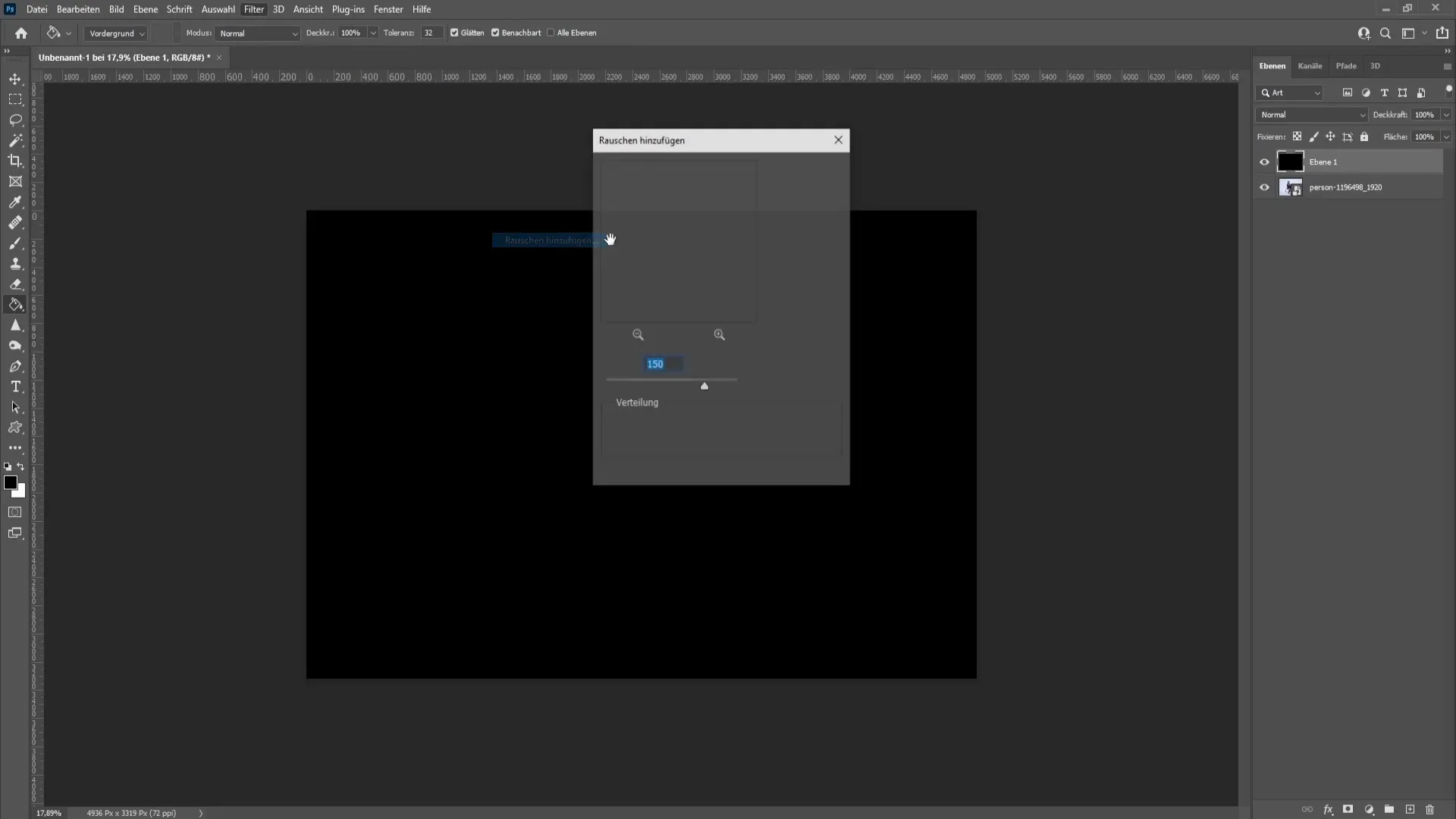Image resolution: width=1456 pixels, height=819 pixels.
Task: Switch to the Pfade tab
Action: [1346, 66]
